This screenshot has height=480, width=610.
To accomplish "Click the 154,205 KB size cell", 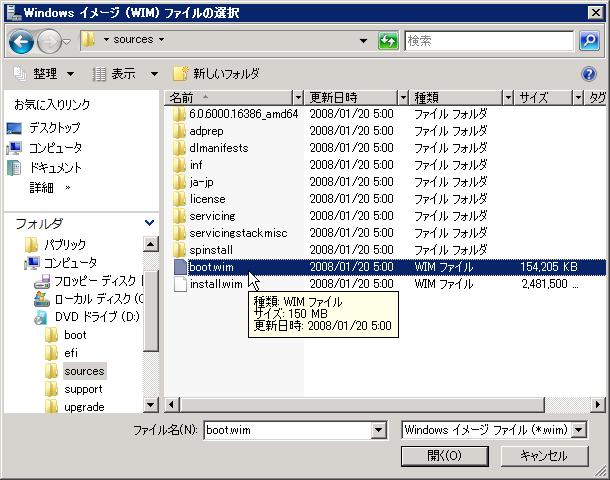I will tap(549, 267).
